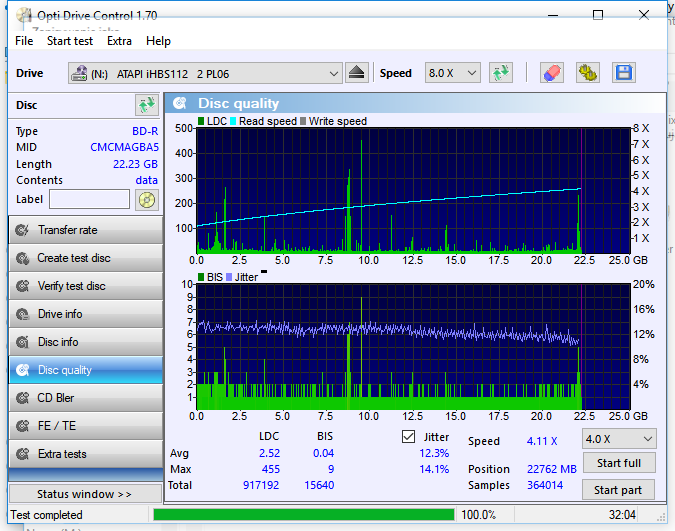The image size is (675, 531).
Task: Maximize the Opti Drive Control window
Action: (598, 16)
